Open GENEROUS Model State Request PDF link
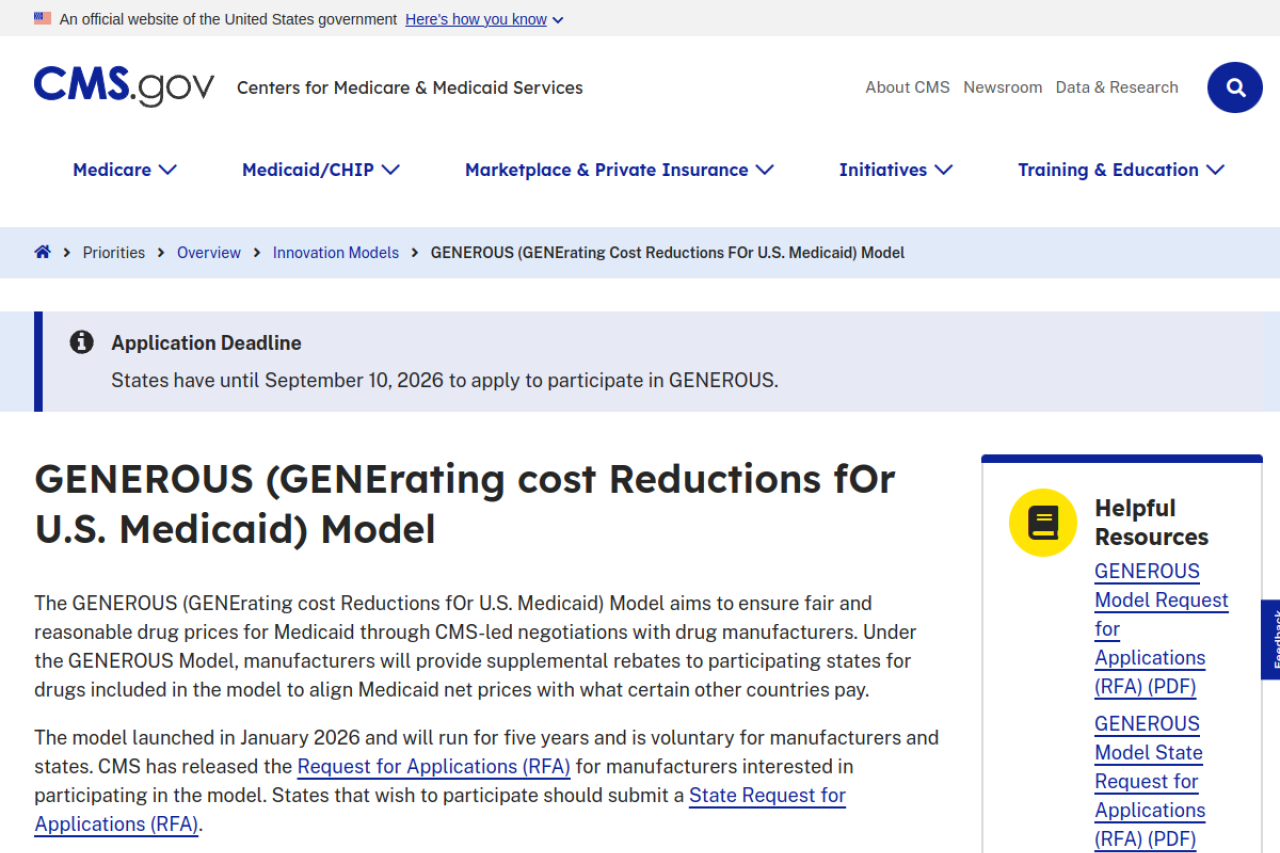1280x853 pixels. click(x=1150, y=781)
